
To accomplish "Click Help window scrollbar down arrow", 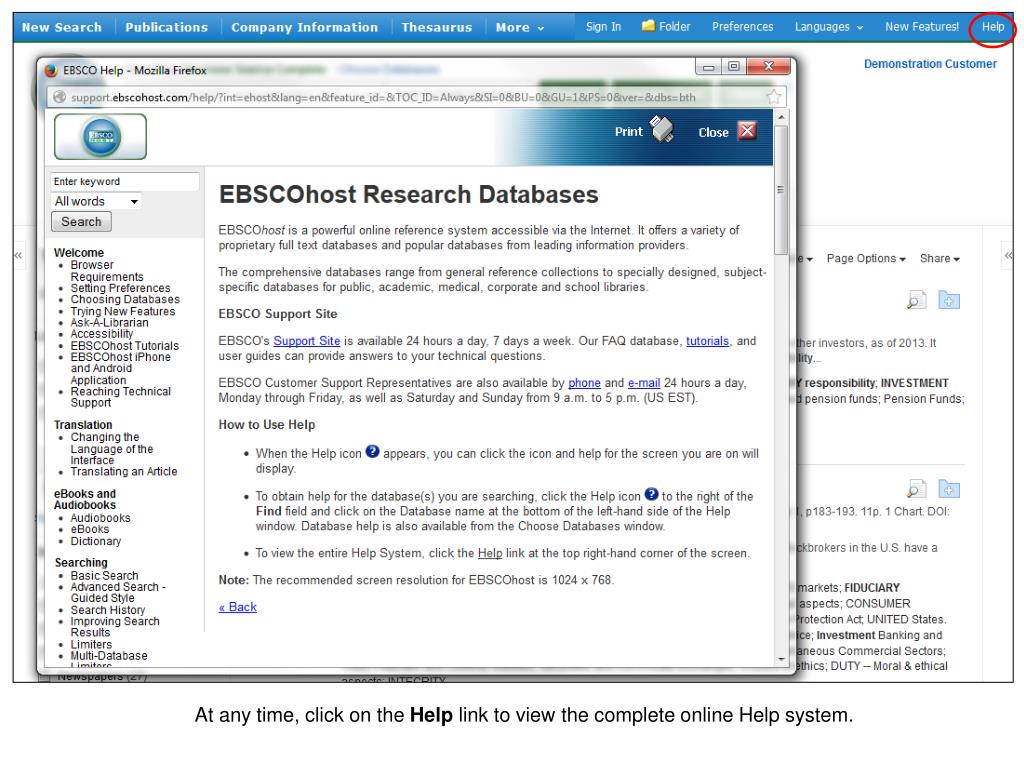I will pyautogui.click(x=781, y=660).
